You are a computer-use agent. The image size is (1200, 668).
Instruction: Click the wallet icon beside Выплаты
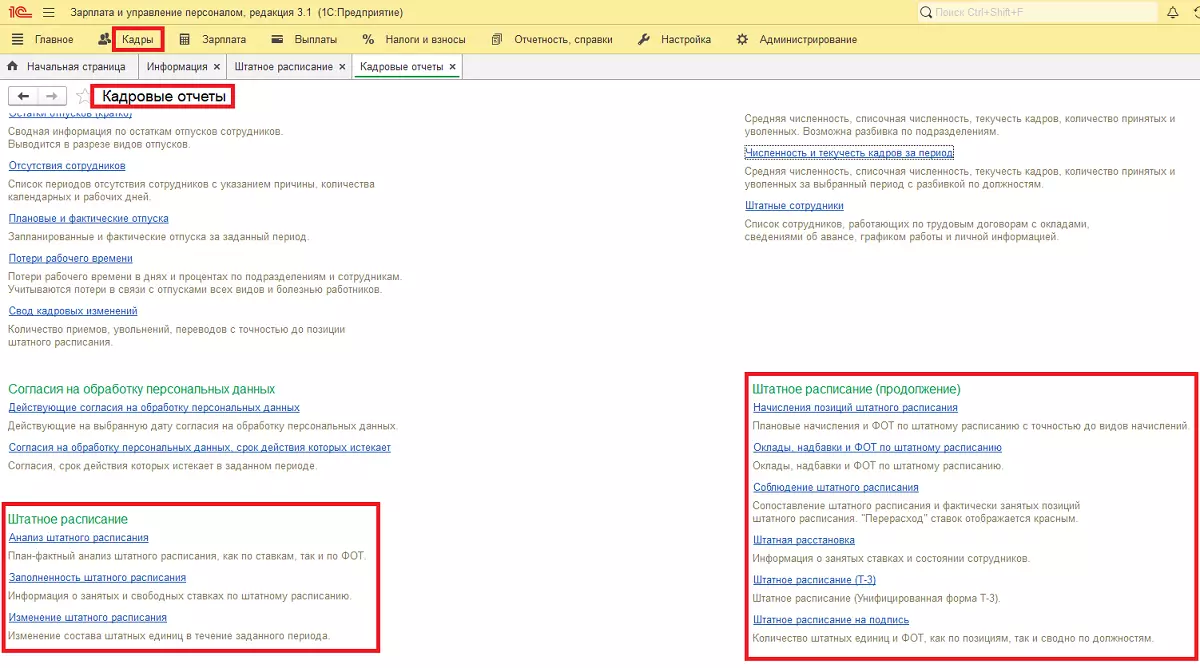[277, 40]
